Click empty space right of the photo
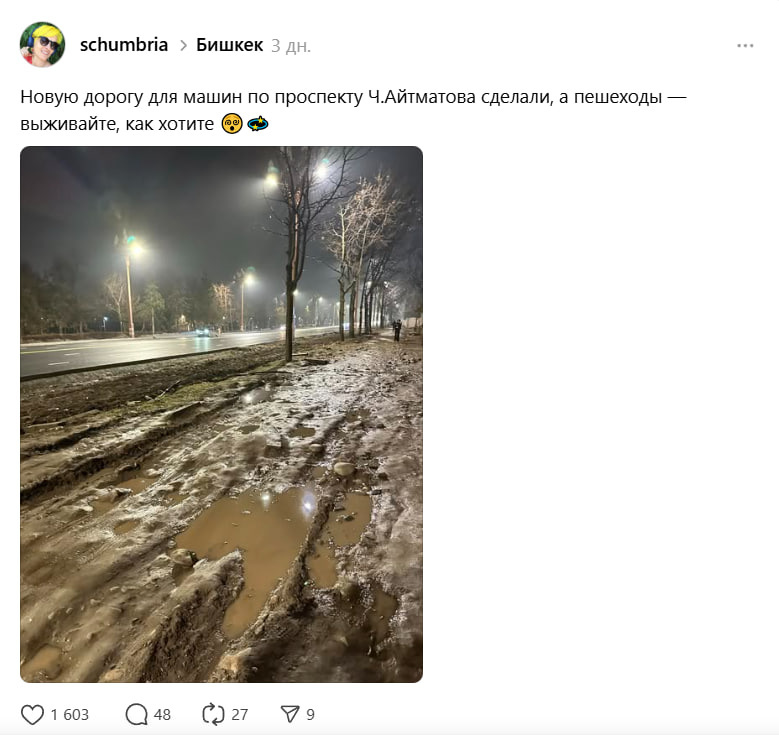Viewport: 779px width, 741px height. tap(596, 414)
